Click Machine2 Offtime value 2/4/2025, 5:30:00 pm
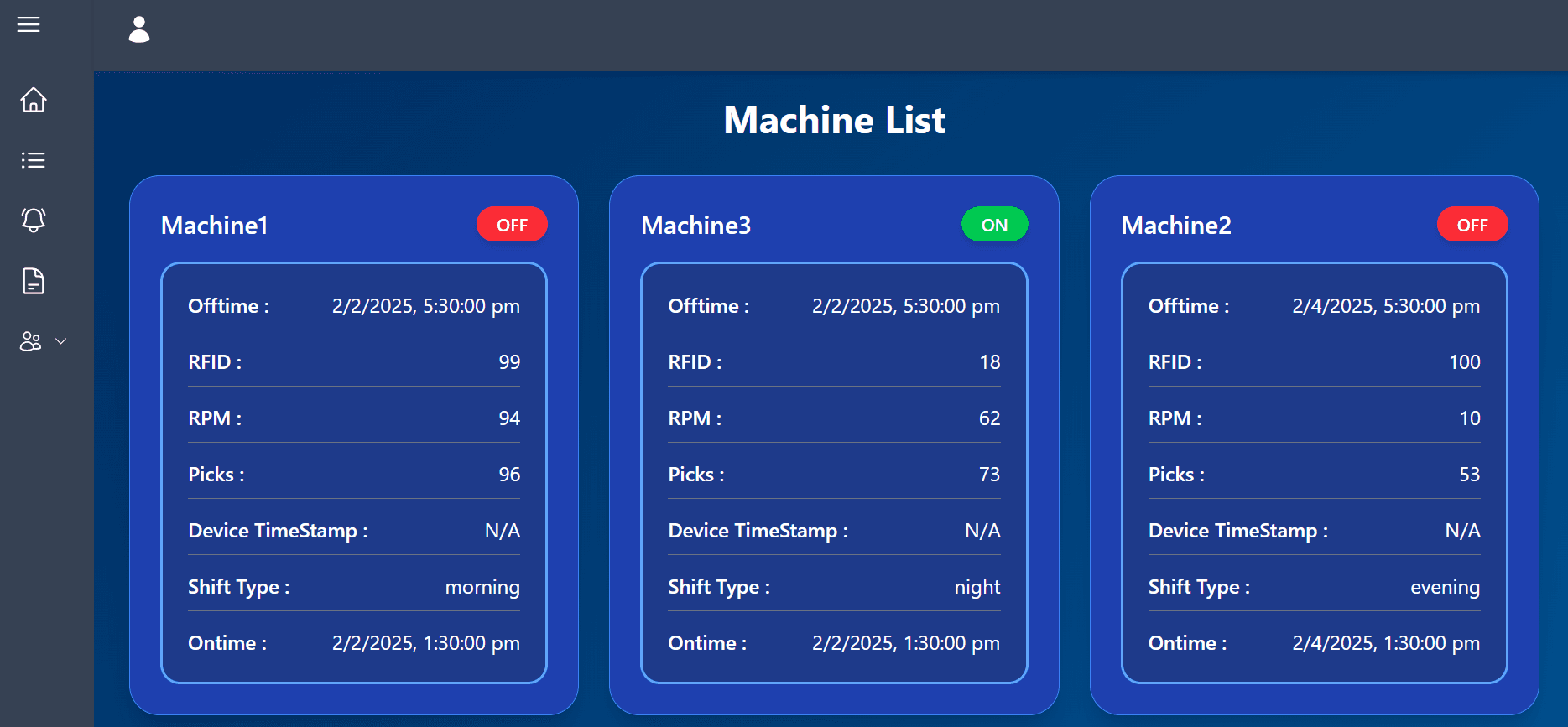Screen dimensions: 1568x727 [x=1386, y=306]
